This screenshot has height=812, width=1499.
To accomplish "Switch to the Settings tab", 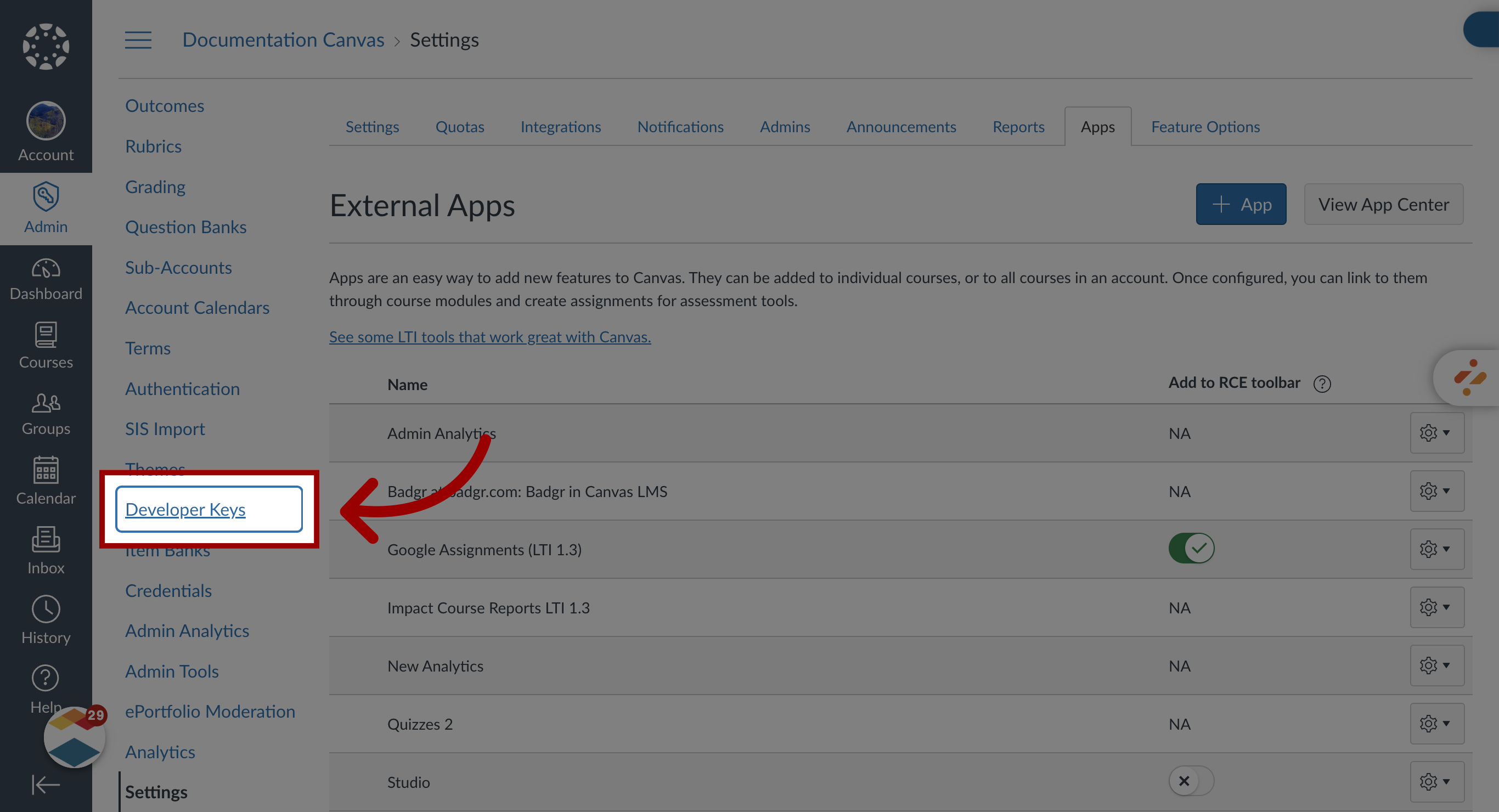I will point(373,126).
